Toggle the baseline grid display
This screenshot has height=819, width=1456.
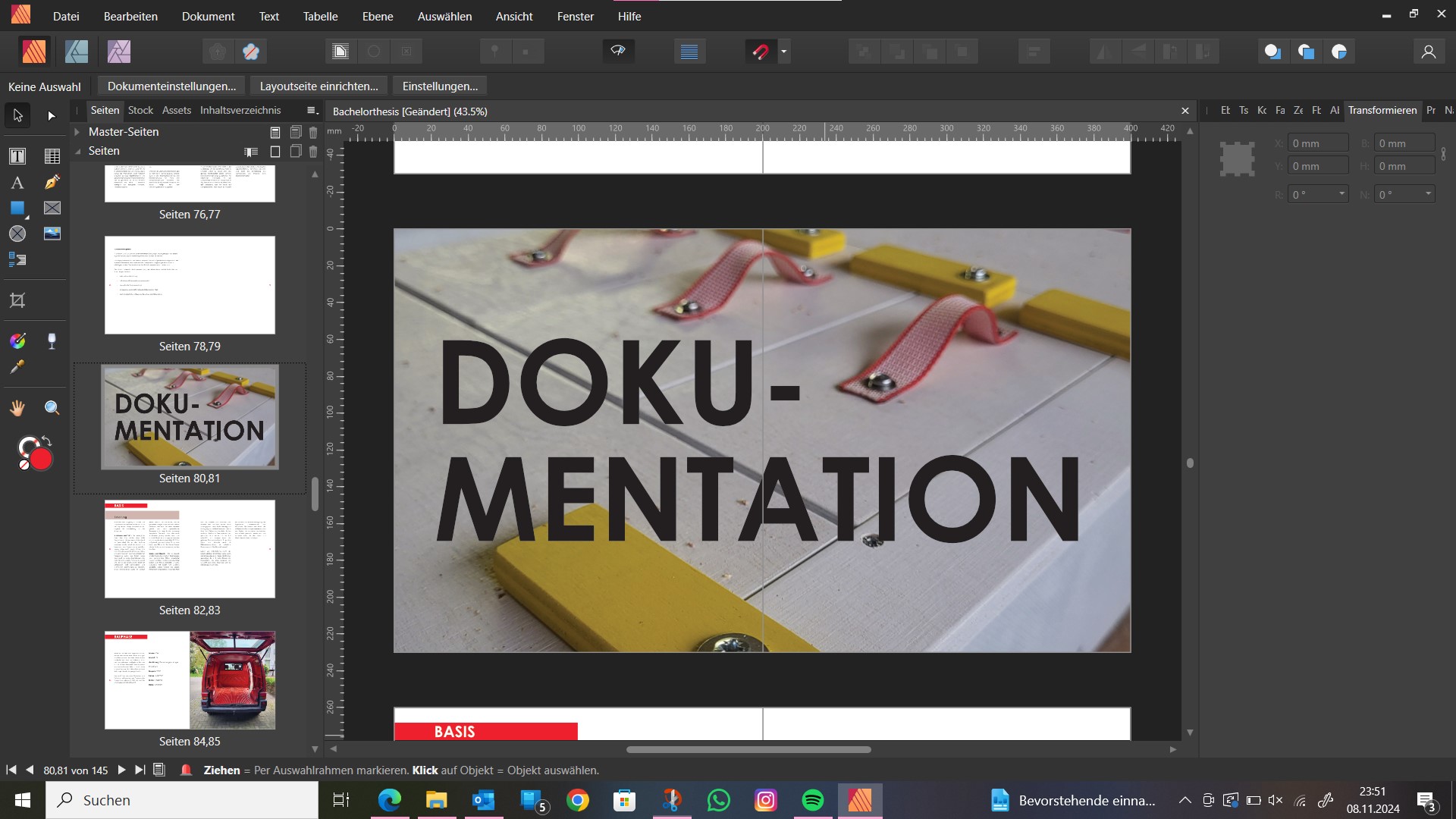[689, 52]
